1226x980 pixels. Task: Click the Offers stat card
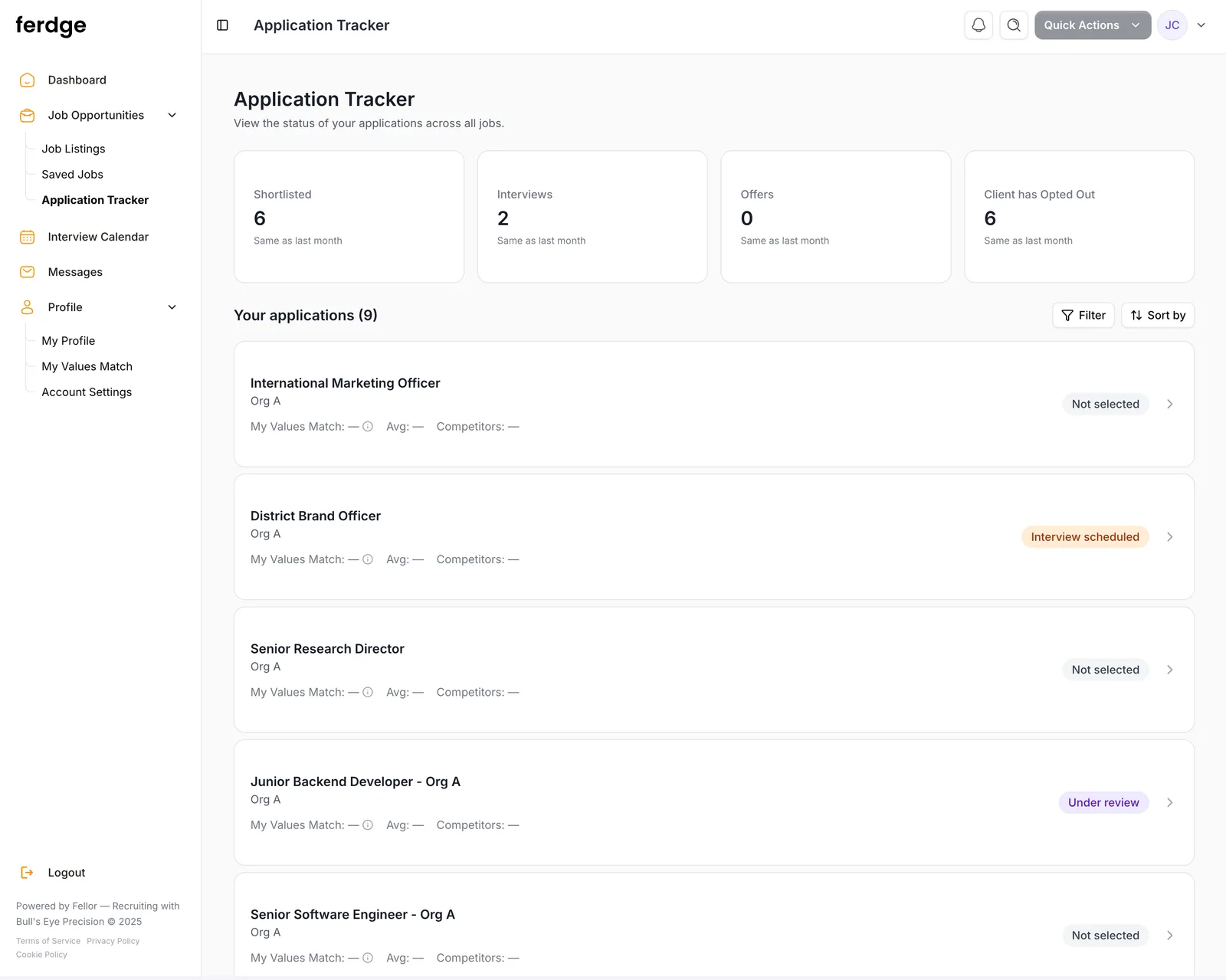coord(836,217)
